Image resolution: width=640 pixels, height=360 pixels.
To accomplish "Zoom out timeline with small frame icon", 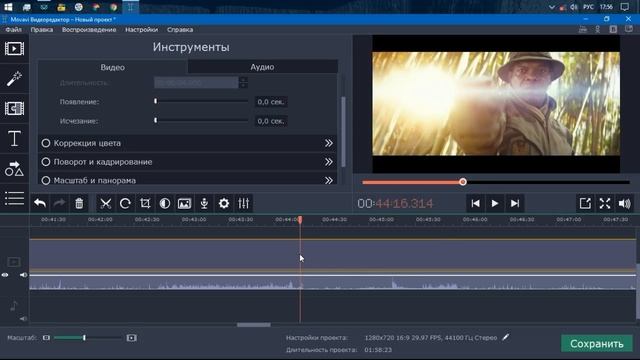I will 46,338.
